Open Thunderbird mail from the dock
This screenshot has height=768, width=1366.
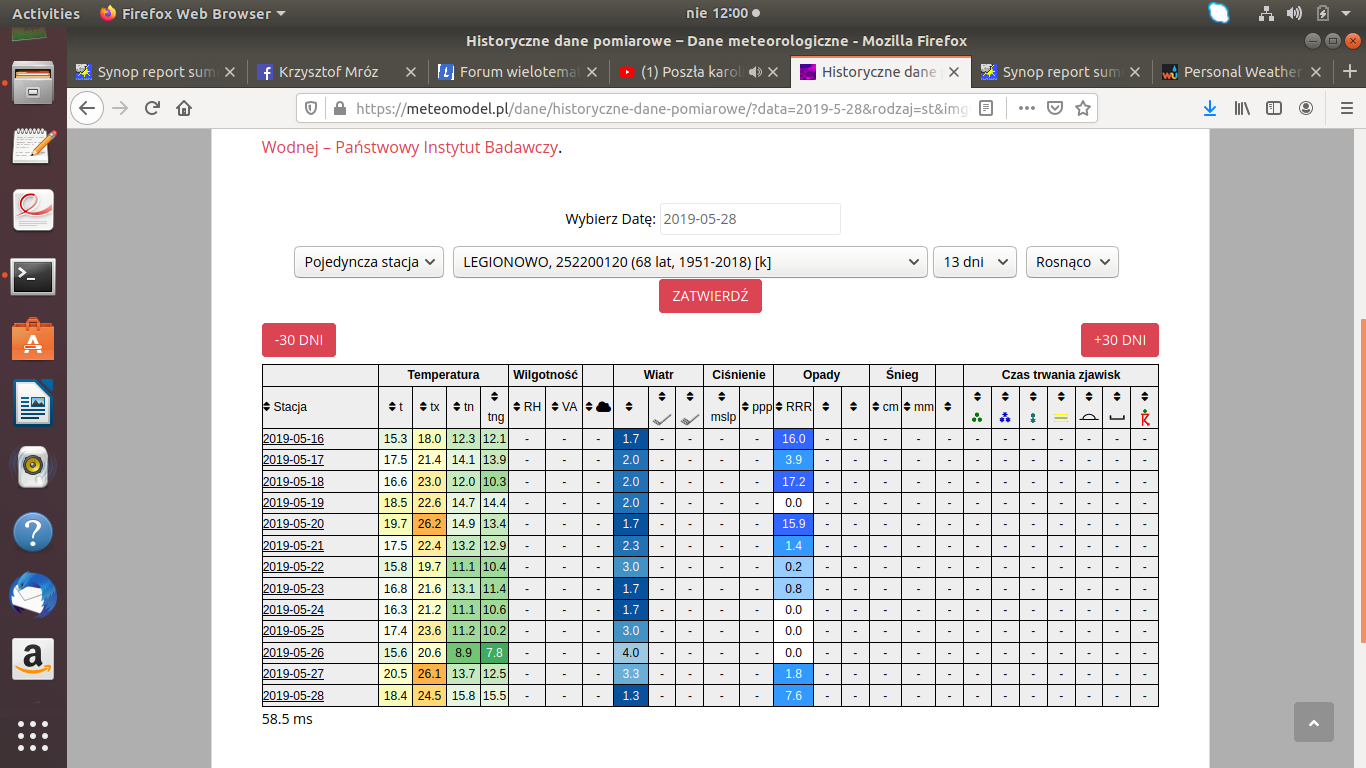[32, 597]
